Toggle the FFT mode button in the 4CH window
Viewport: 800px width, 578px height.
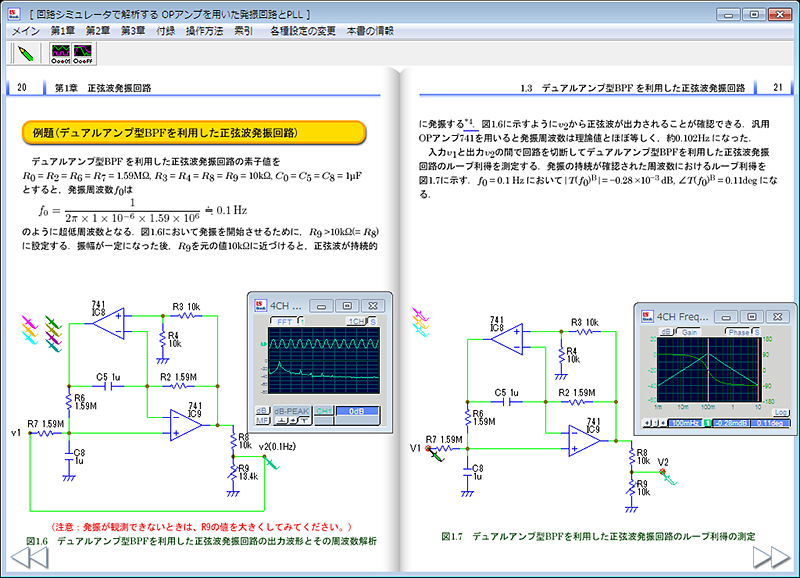284,322
